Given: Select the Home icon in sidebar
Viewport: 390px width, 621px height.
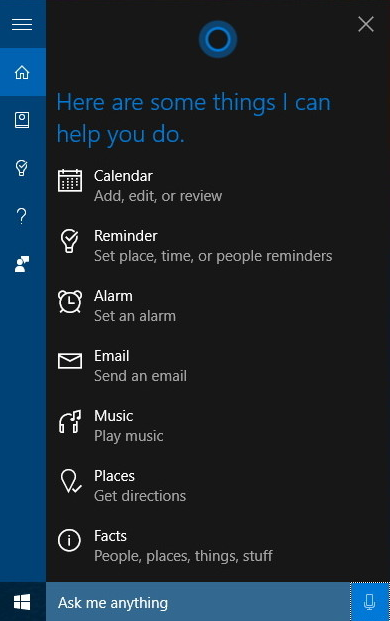Looking at the screenshot, I should point(22,72).
